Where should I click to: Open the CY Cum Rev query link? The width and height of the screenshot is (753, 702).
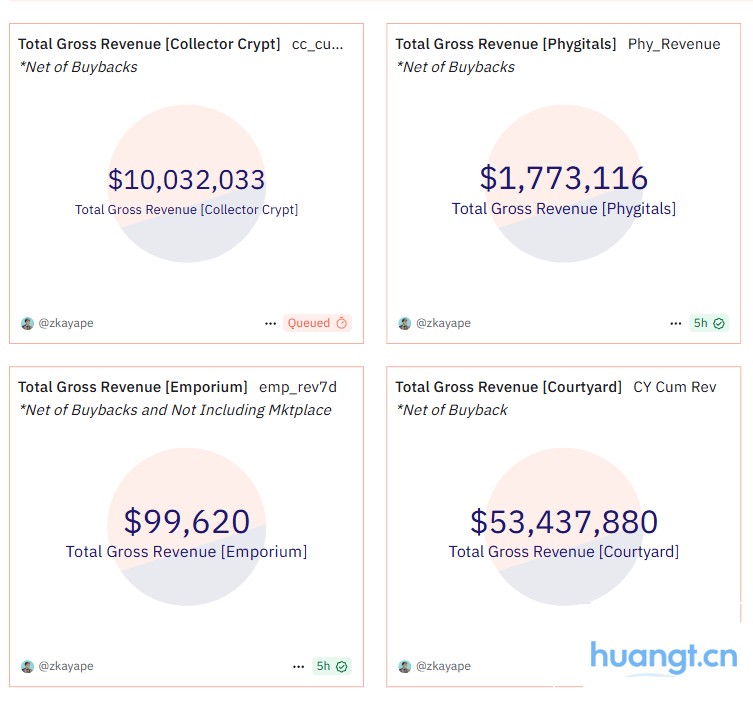[674, 387]
